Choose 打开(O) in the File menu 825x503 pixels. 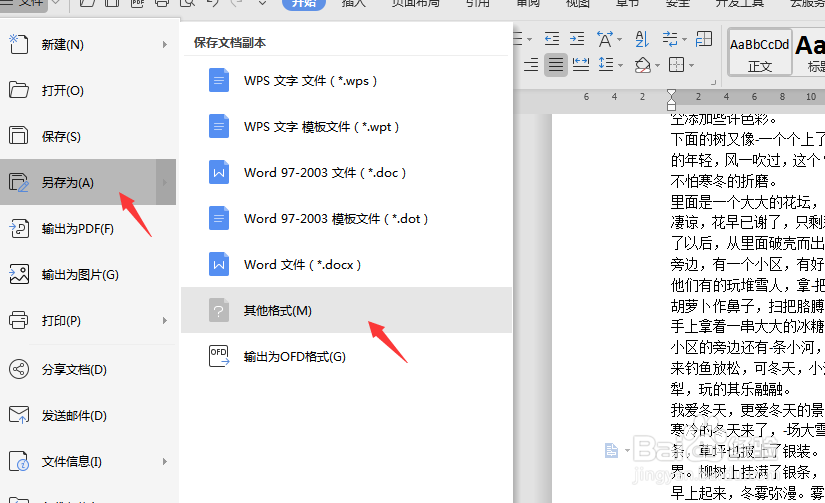coord(88,90)
